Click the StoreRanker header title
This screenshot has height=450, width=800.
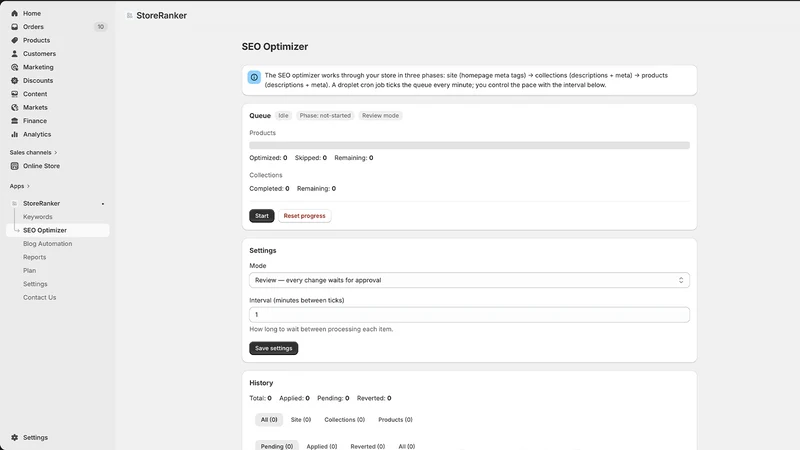(162, 15)
